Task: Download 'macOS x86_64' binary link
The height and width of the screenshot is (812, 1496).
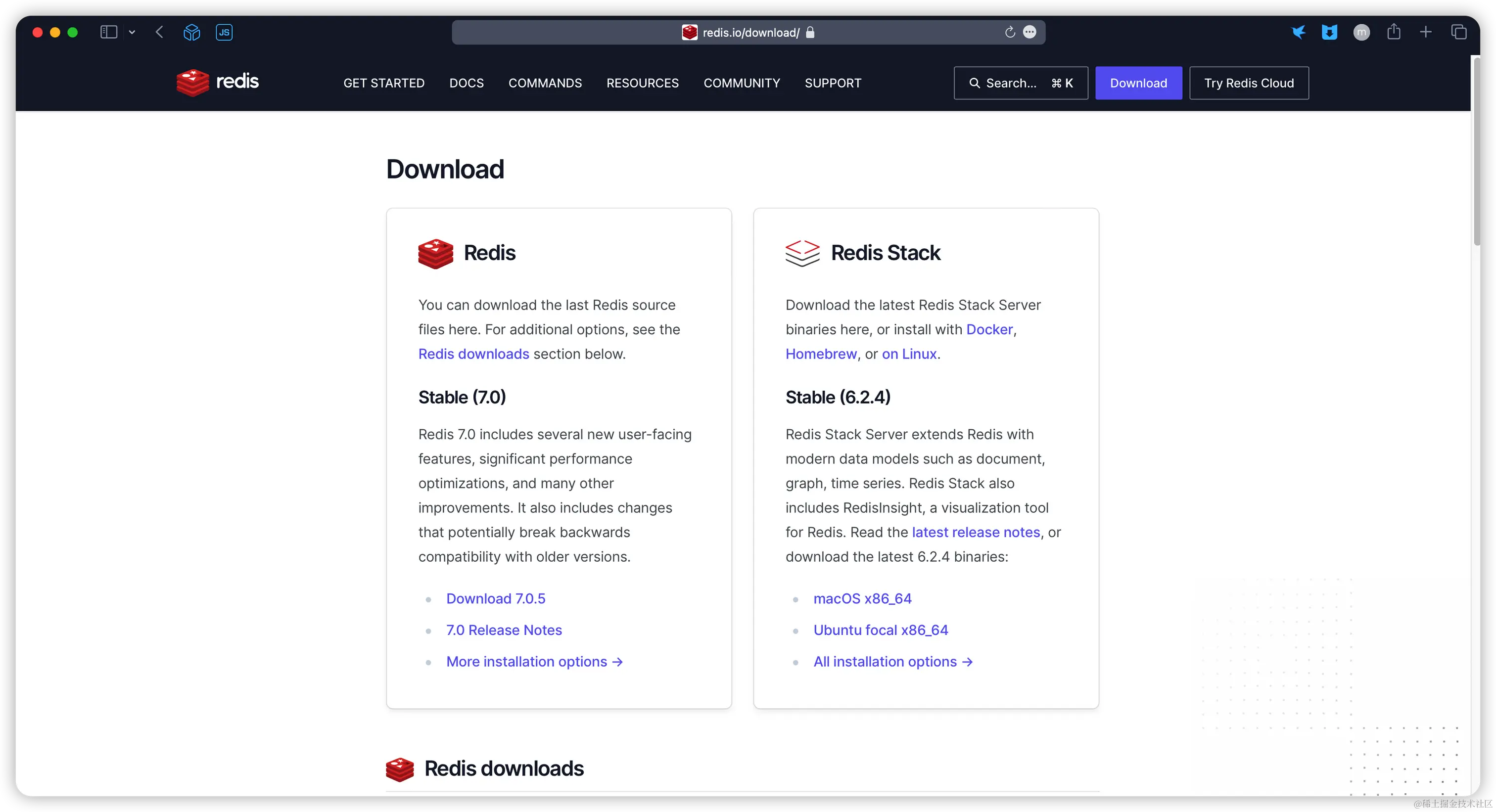Action: (862, 598)
